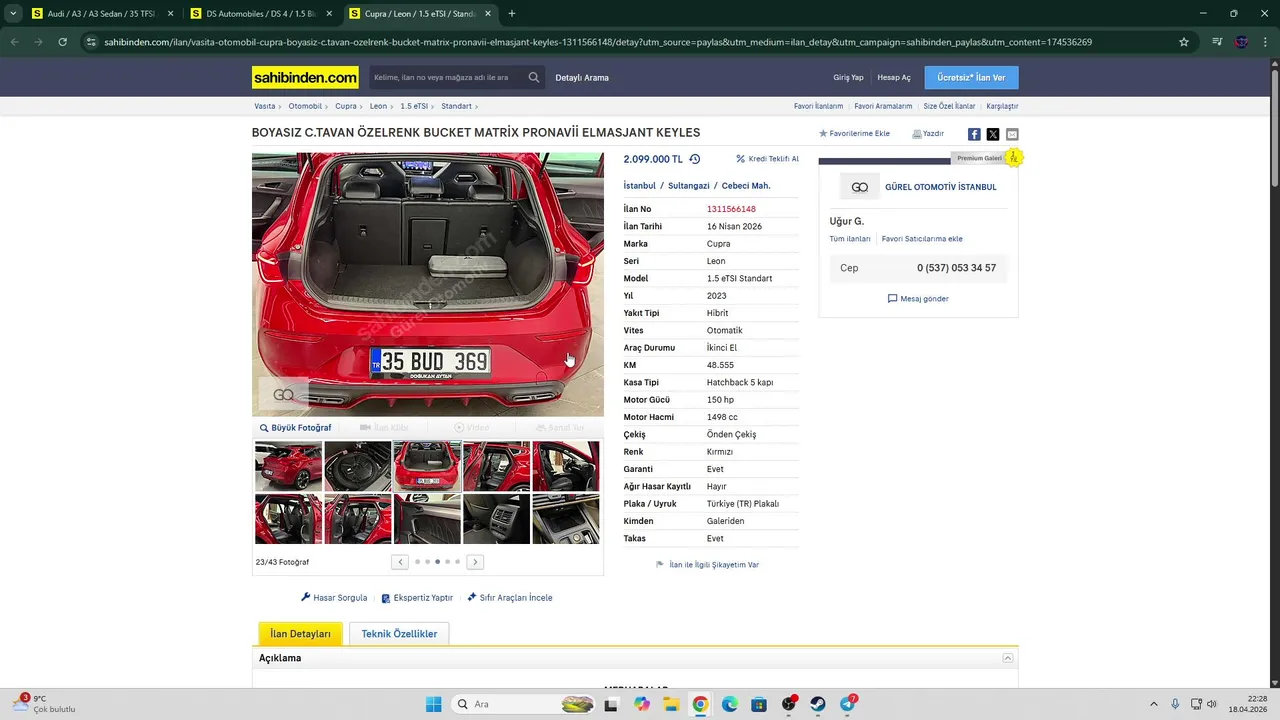Open Microsoft Store from taskbar
This screenshot has width=1280, height=720.
(759, 704)
